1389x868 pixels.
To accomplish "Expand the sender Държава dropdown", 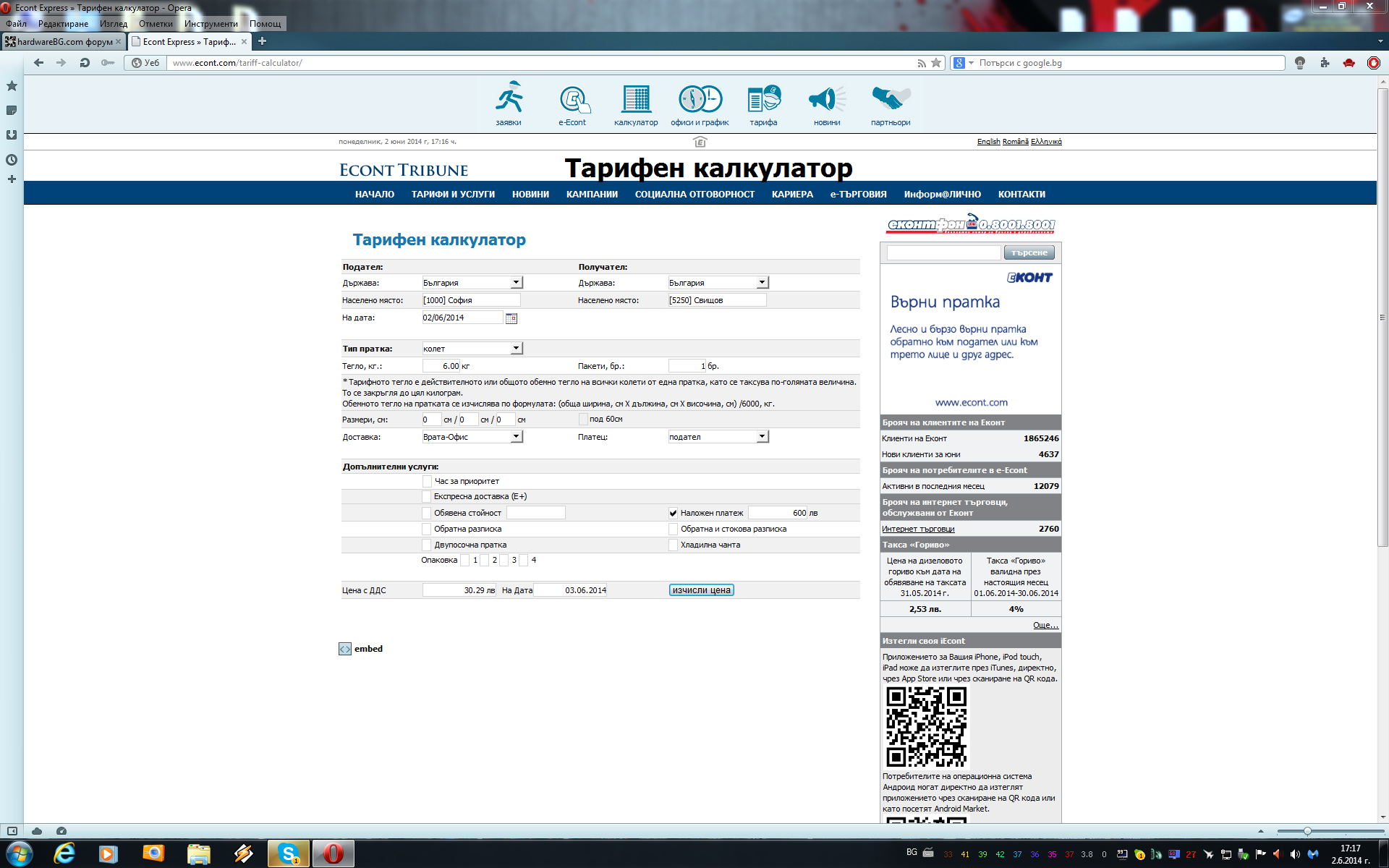I will 516,283.
